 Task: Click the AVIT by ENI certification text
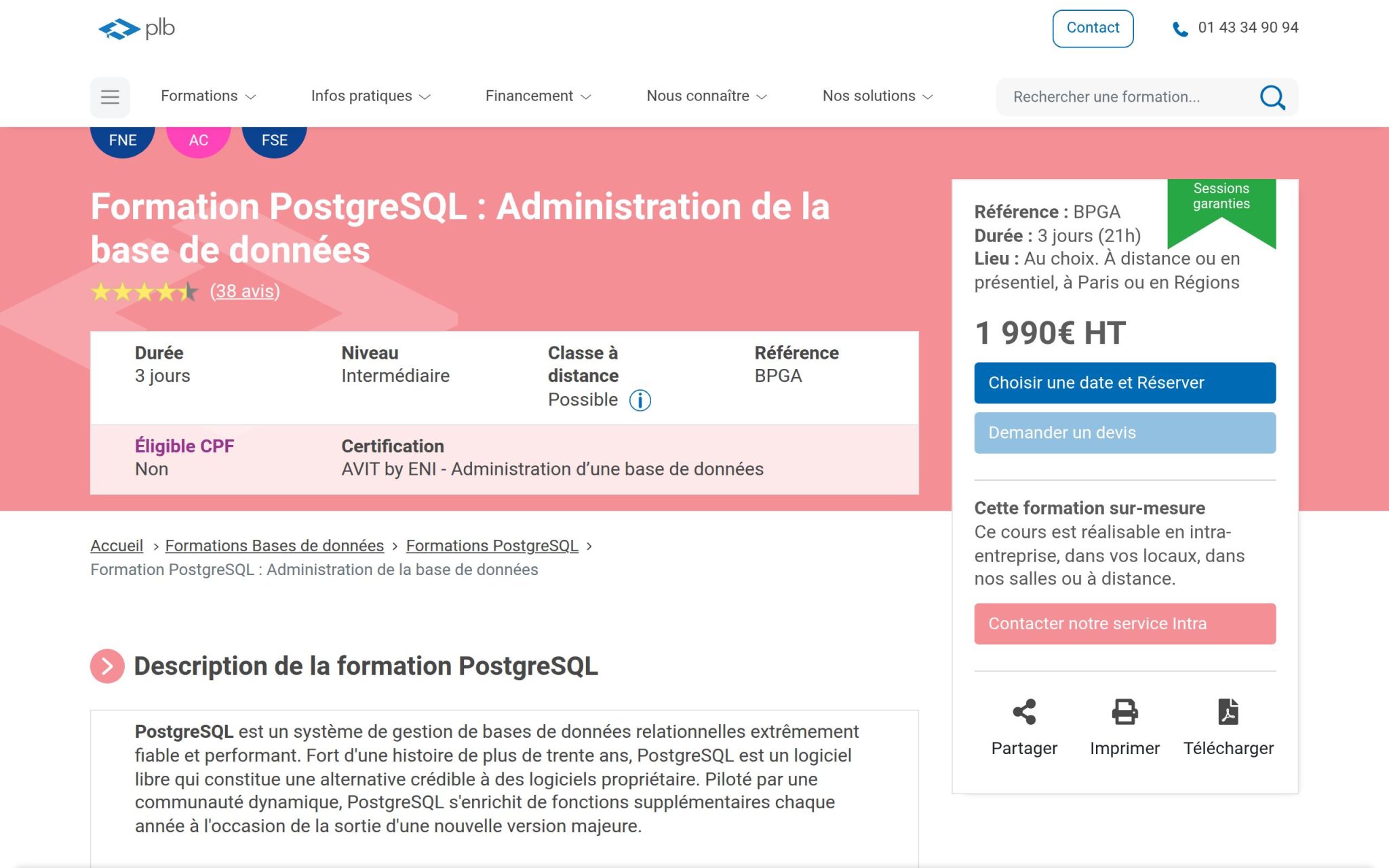[x=553, y=469]
